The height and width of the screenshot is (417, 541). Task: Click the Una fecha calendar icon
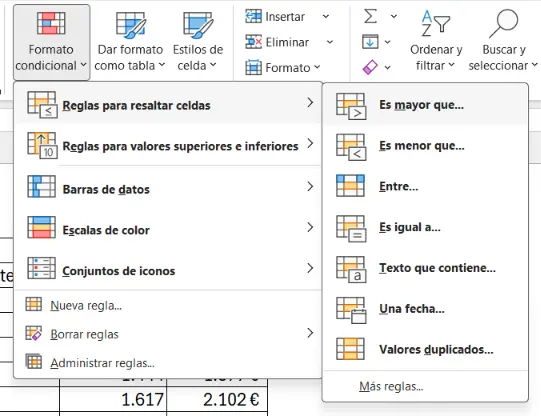[x=351, y=310]
